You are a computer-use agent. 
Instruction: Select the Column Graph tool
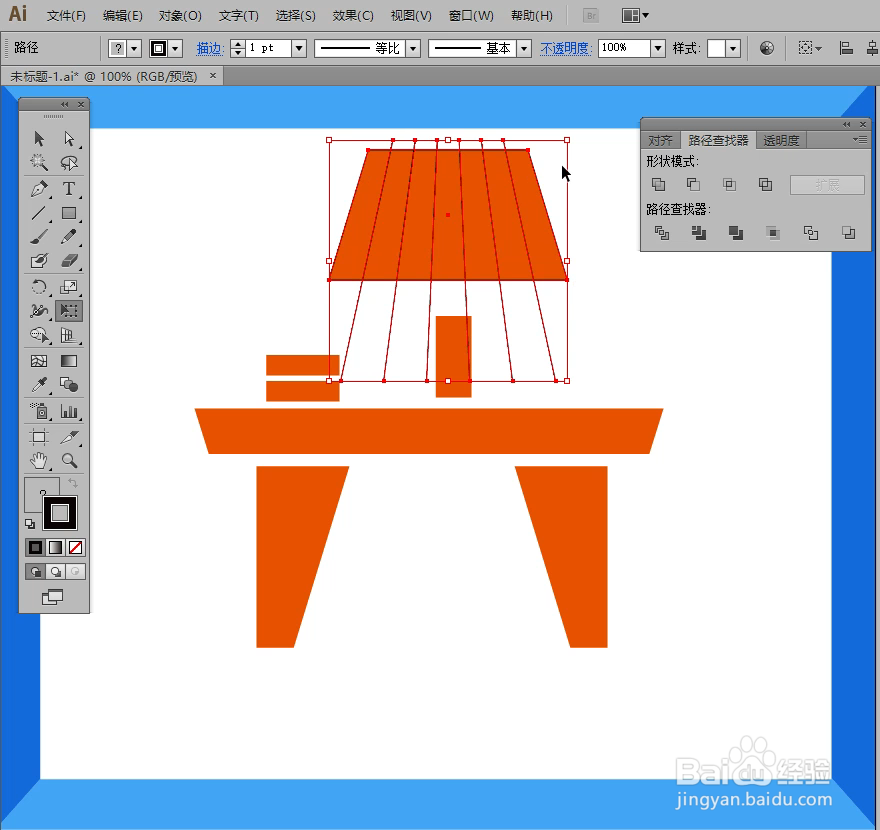tap(69, 411)
